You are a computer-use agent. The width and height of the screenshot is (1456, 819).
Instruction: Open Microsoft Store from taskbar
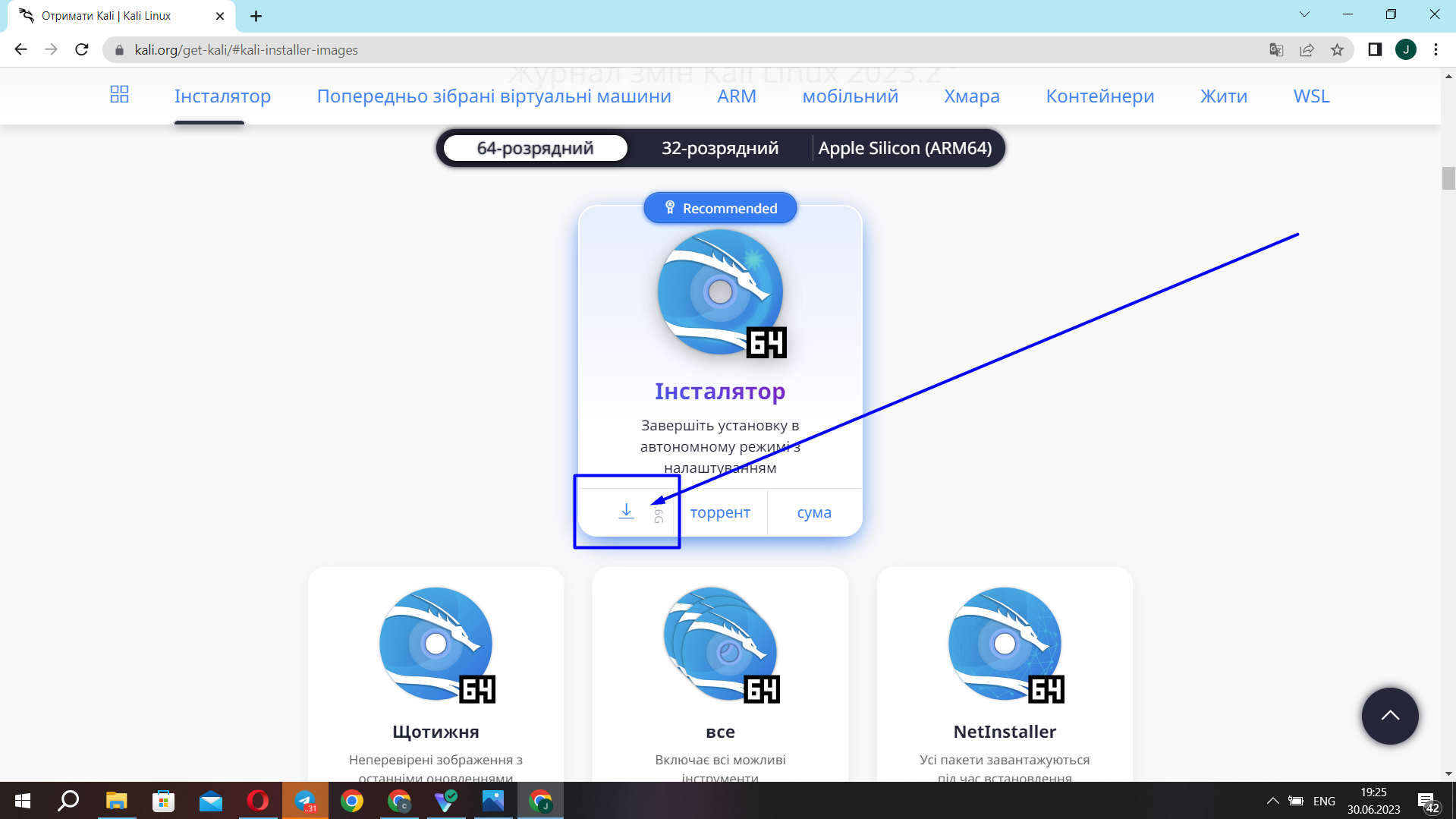(163, 801)
